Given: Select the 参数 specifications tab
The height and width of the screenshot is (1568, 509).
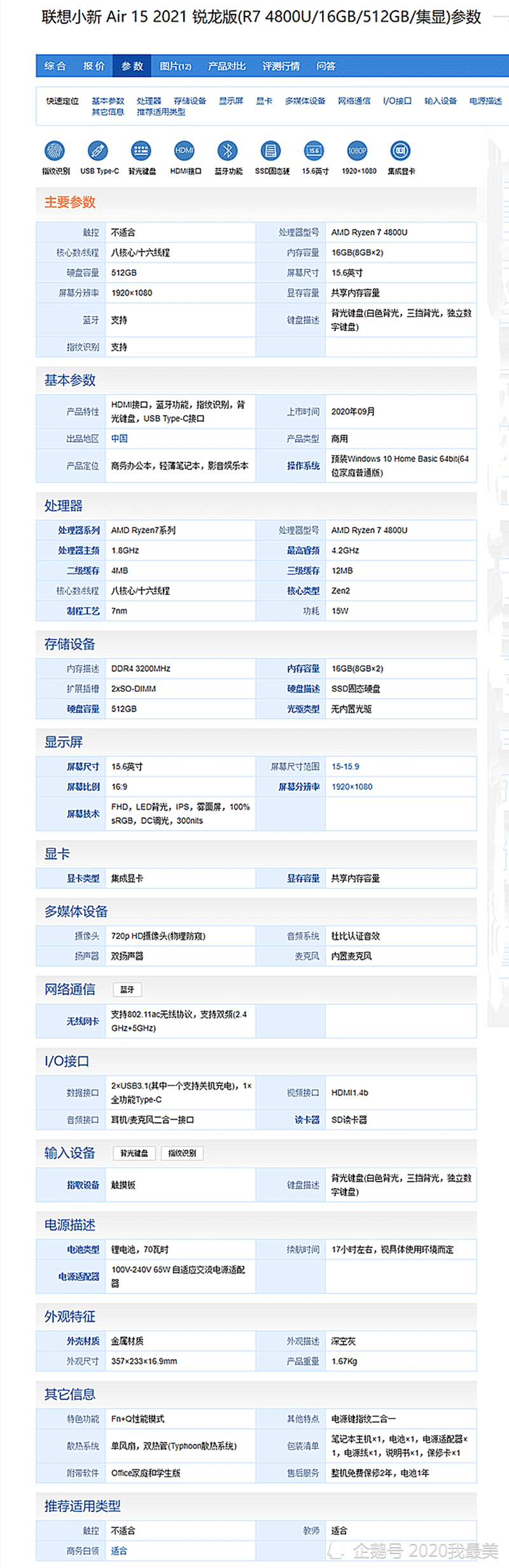Looking at the screenshot, I should (132, 66).
